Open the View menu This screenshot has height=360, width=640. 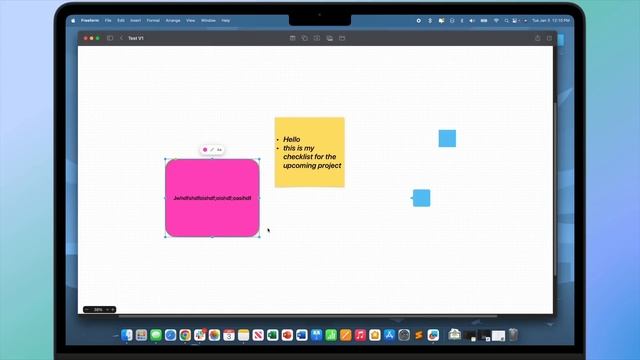tap(191, 20)
